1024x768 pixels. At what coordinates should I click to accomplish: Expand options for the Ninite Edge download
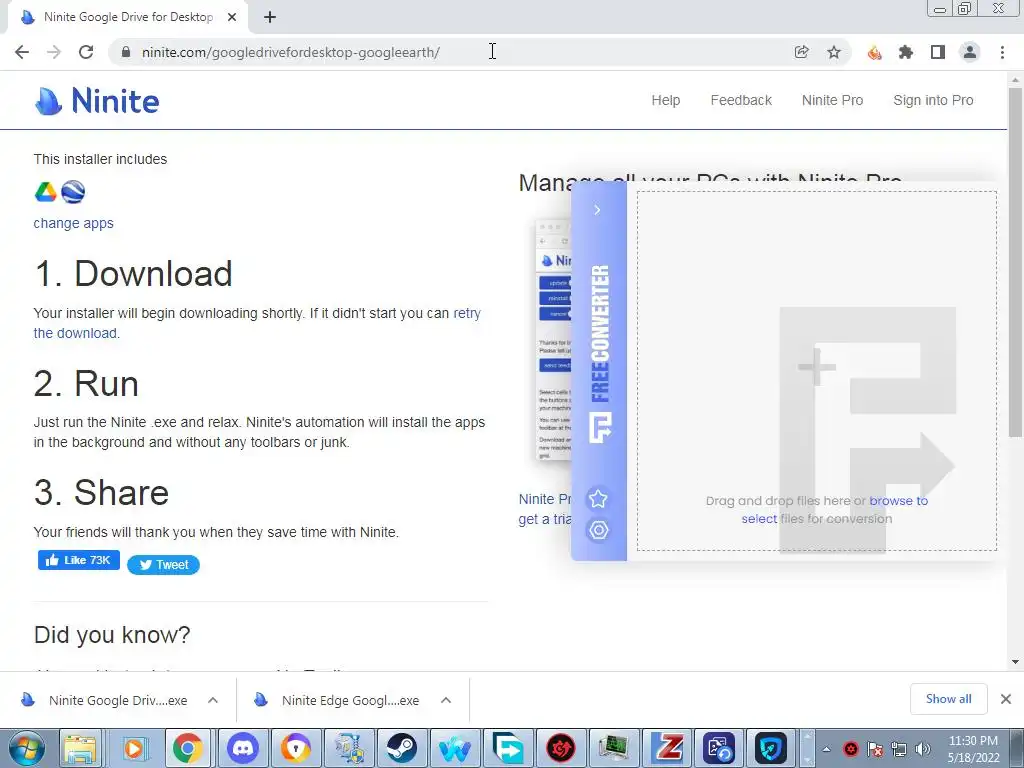click(446, 700)
